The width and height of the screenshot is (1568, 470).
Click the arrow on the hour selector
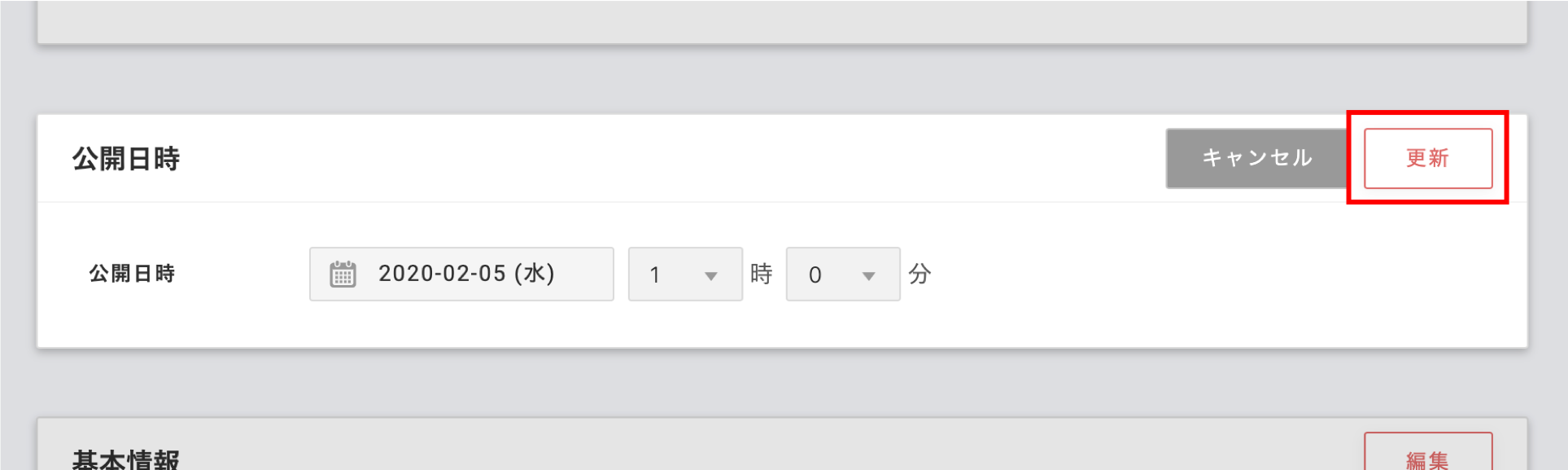click(x=711, y=276)
